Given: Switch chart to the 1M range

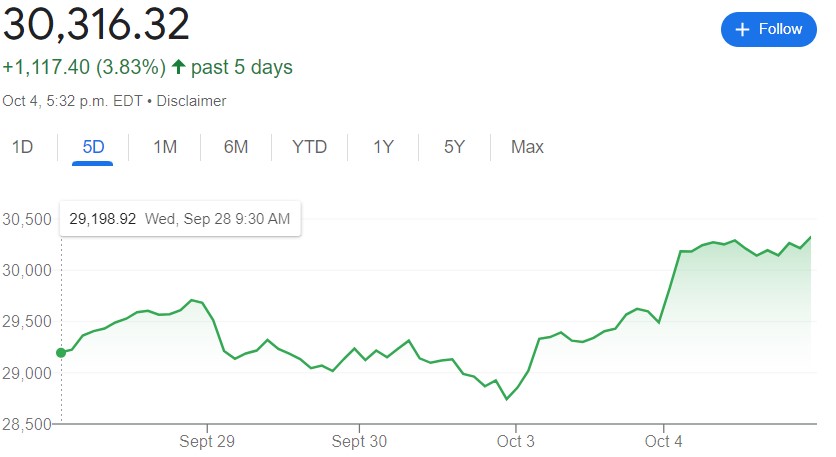Looking at the screenshot, I should point(165,147).
